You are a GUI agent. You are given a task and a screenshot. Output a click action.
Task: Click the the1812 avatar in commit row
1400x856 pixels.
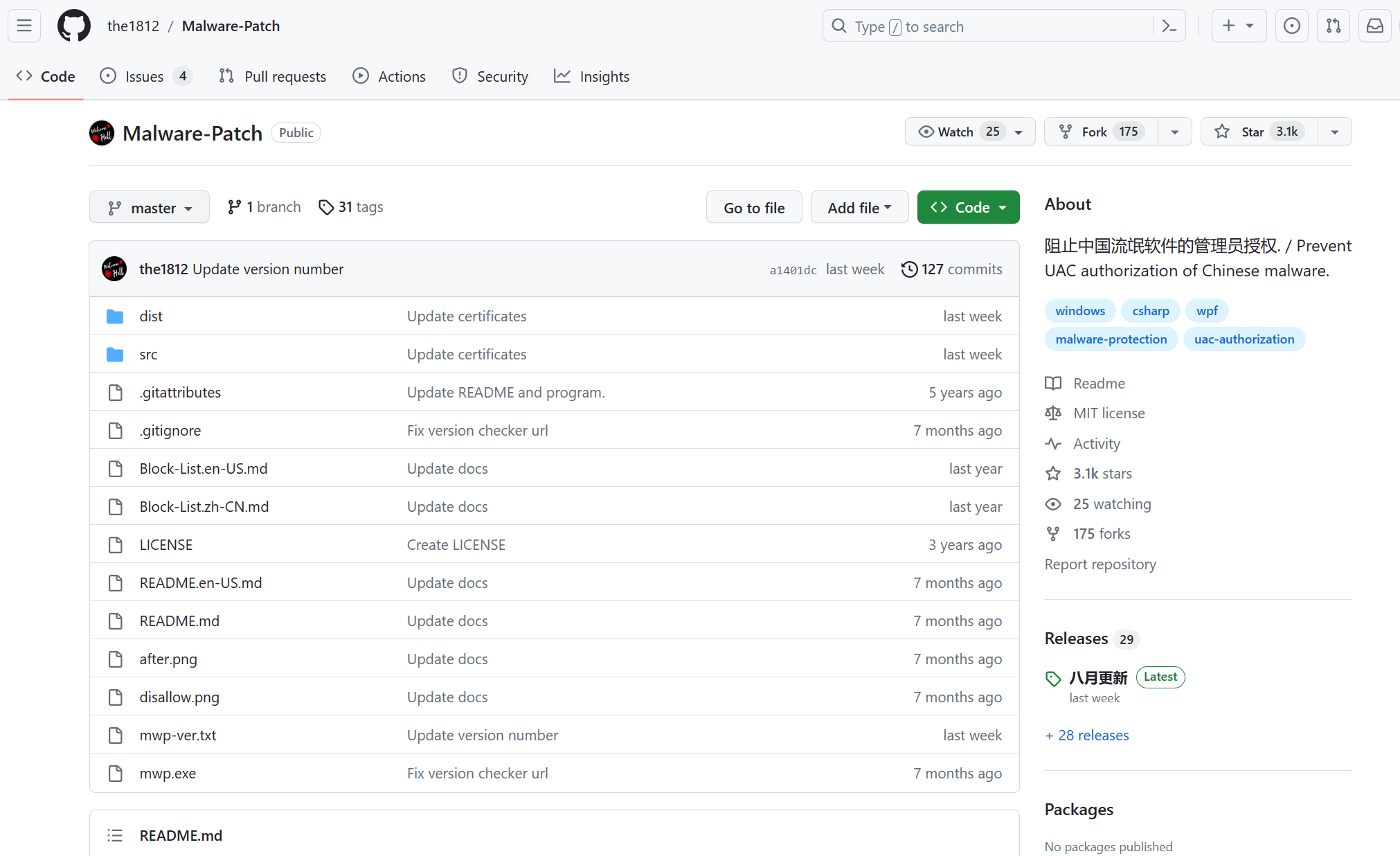[114, 269]
